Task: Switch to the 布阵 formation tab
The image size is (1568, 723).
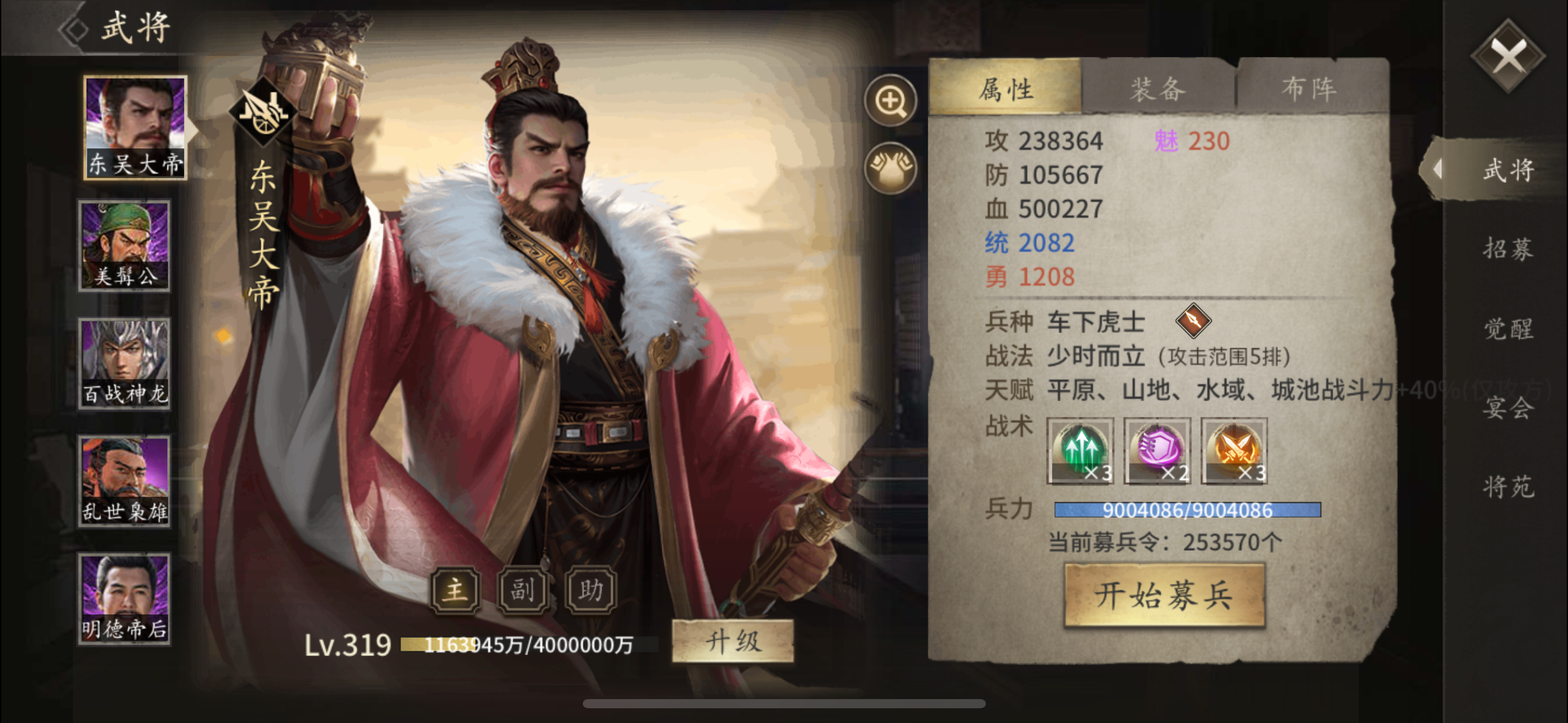Action: (x=1310, y=89)
